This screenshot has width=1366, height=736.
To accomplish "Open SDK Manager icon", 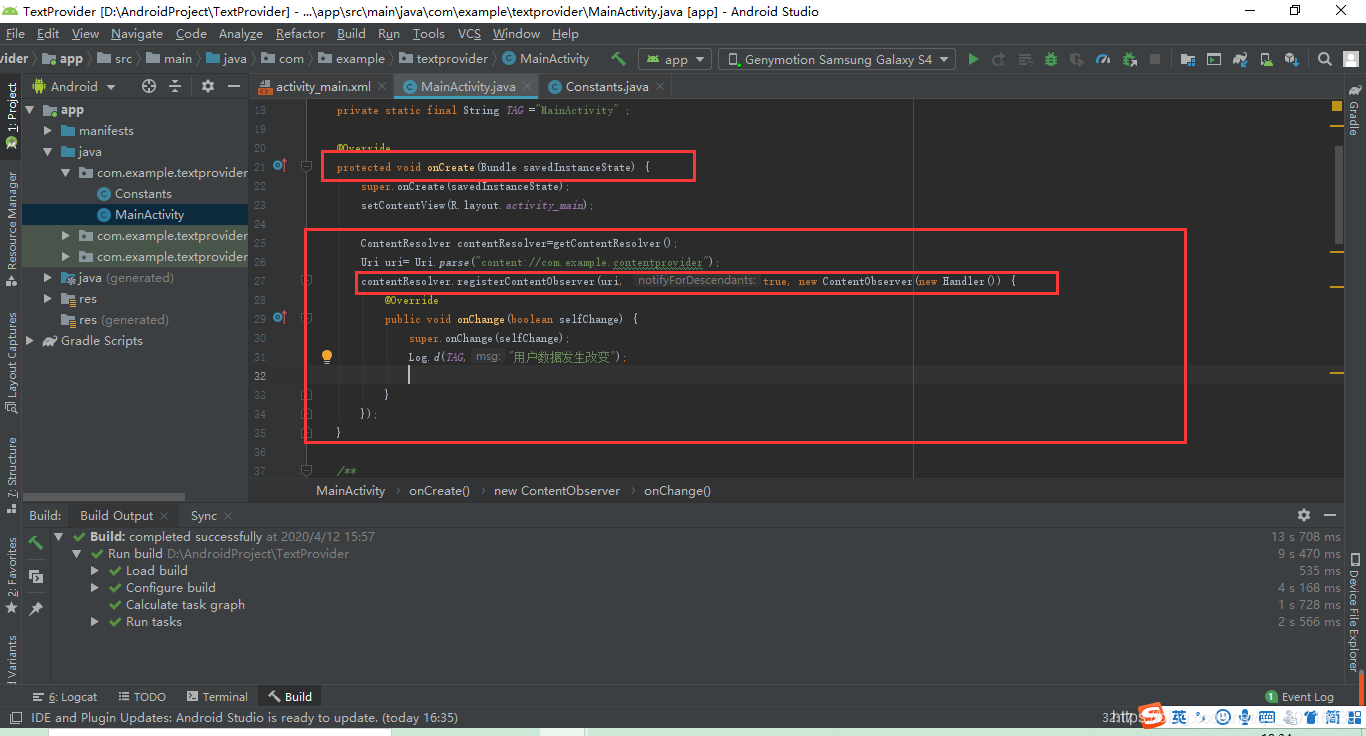I will tap(1292, 59).
